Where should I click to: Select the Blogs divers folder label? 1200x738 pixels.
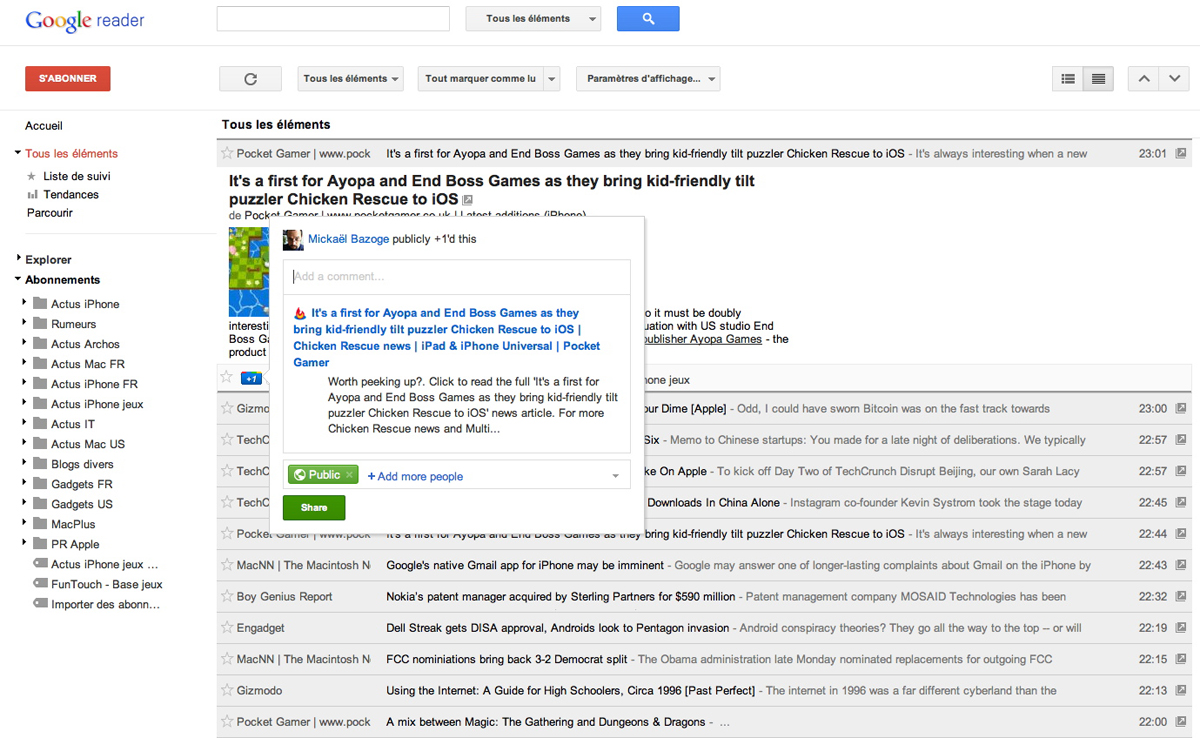click(x=82, y=464)
